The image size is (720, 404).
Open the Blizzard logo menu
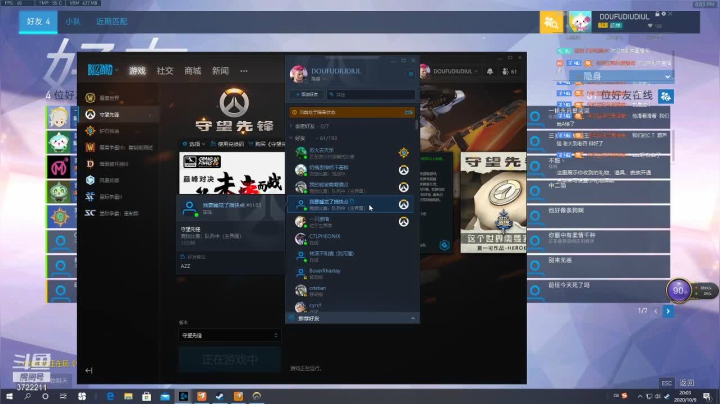click(102, 70)
